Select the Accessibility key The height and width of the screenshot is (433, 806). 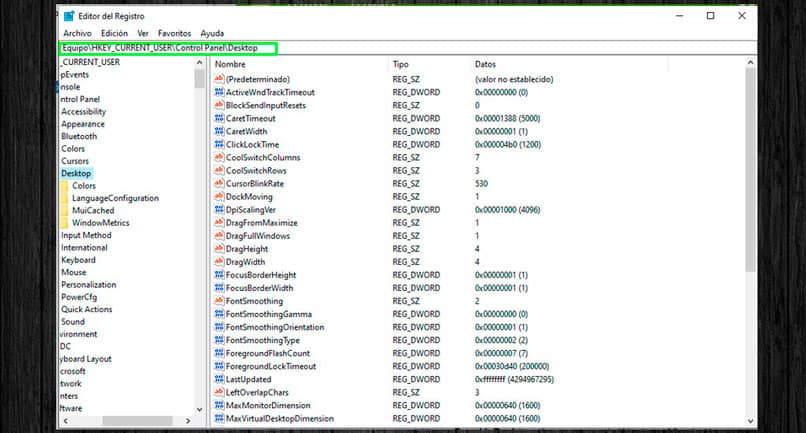(83, 112)
